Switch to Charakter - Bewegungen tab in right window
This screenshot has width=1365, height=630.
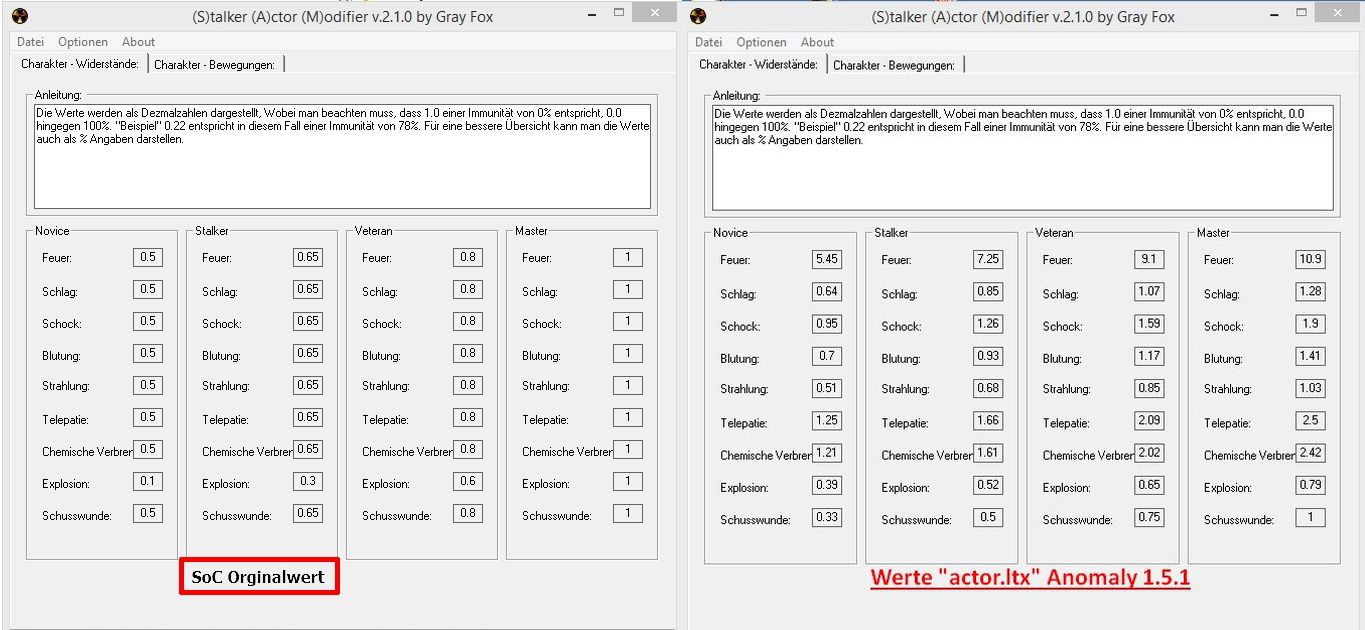(894, 65)
